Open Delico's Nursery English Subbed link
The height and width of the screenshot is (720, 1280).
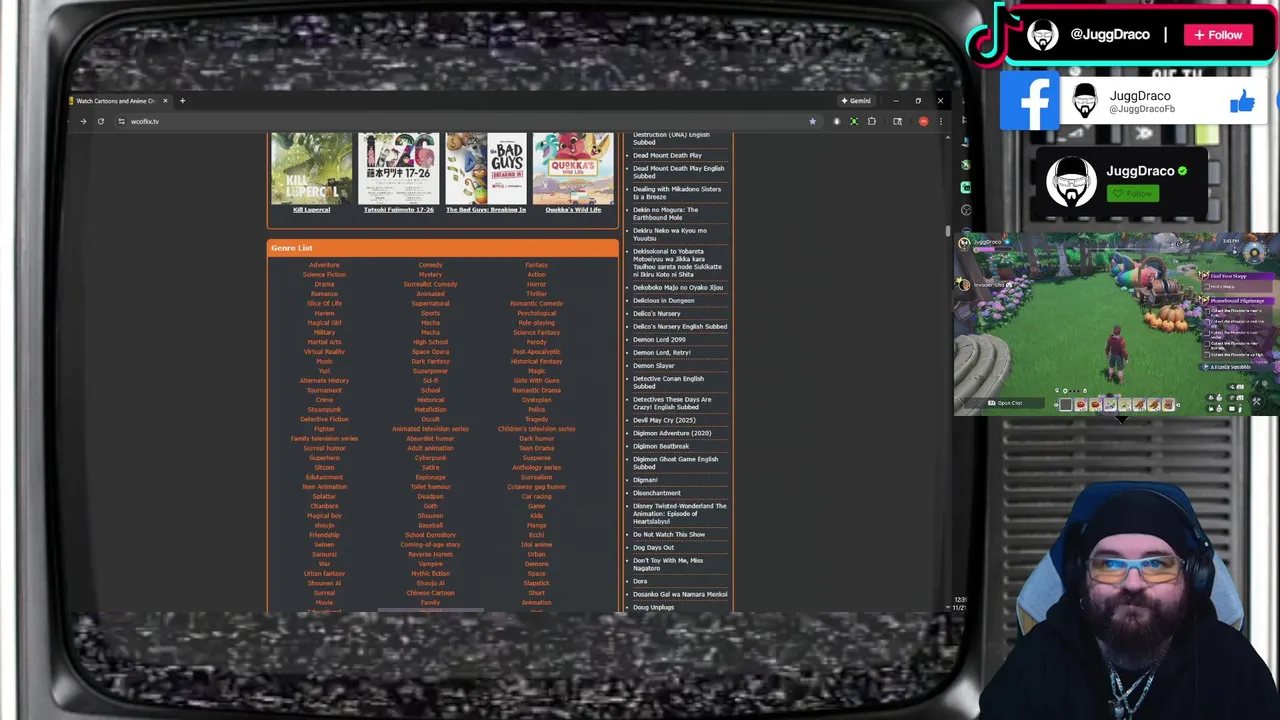pos(680,326)
